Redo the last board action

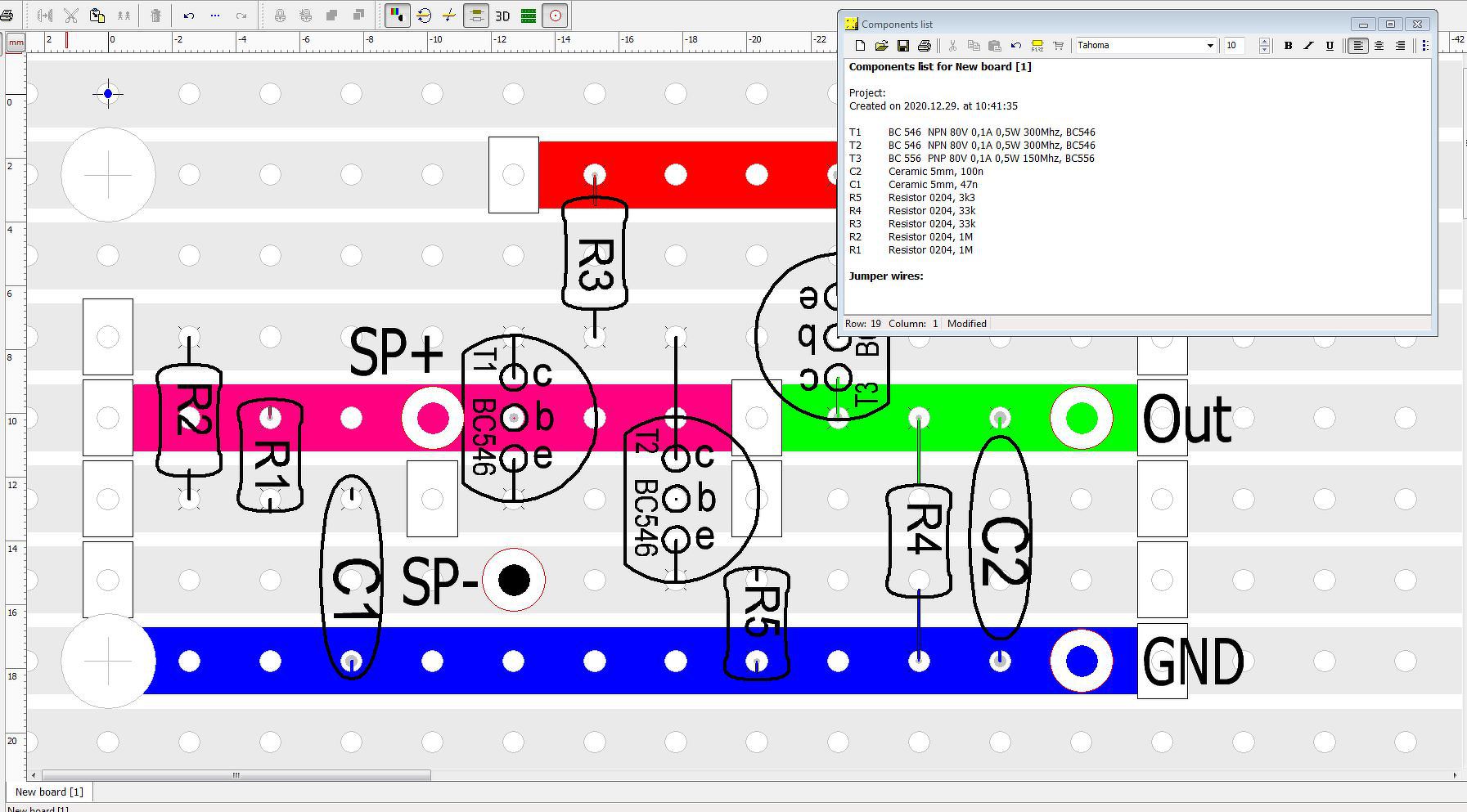(x=241, y=16)
